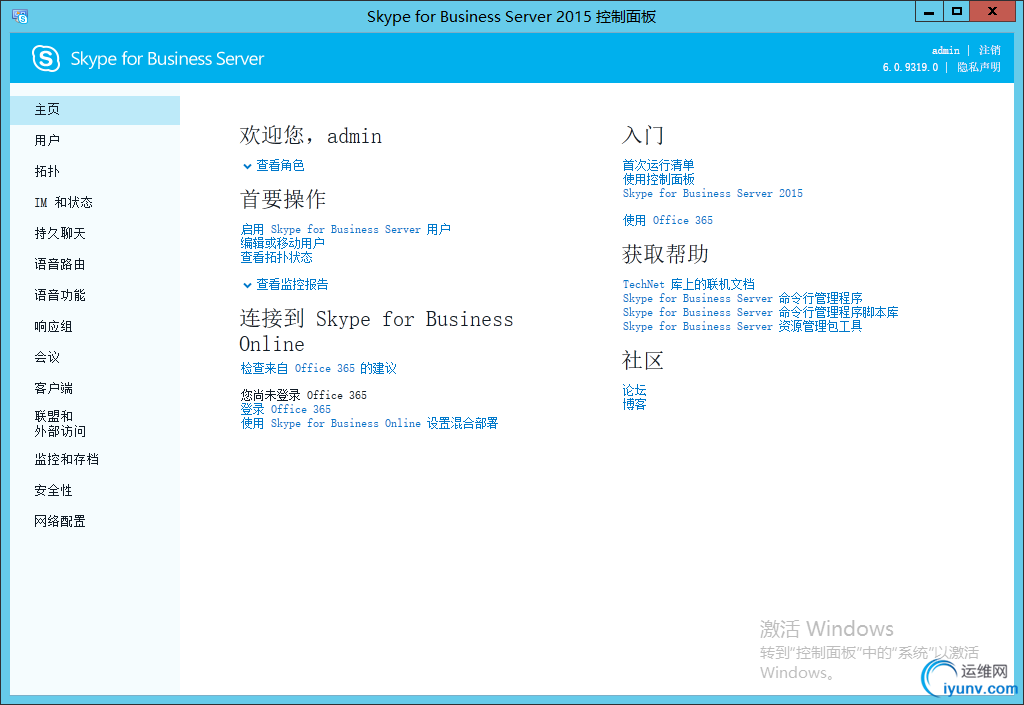
Task: Click the 您尚未登录 Office 365 text
Action: (x=304, y=396)
